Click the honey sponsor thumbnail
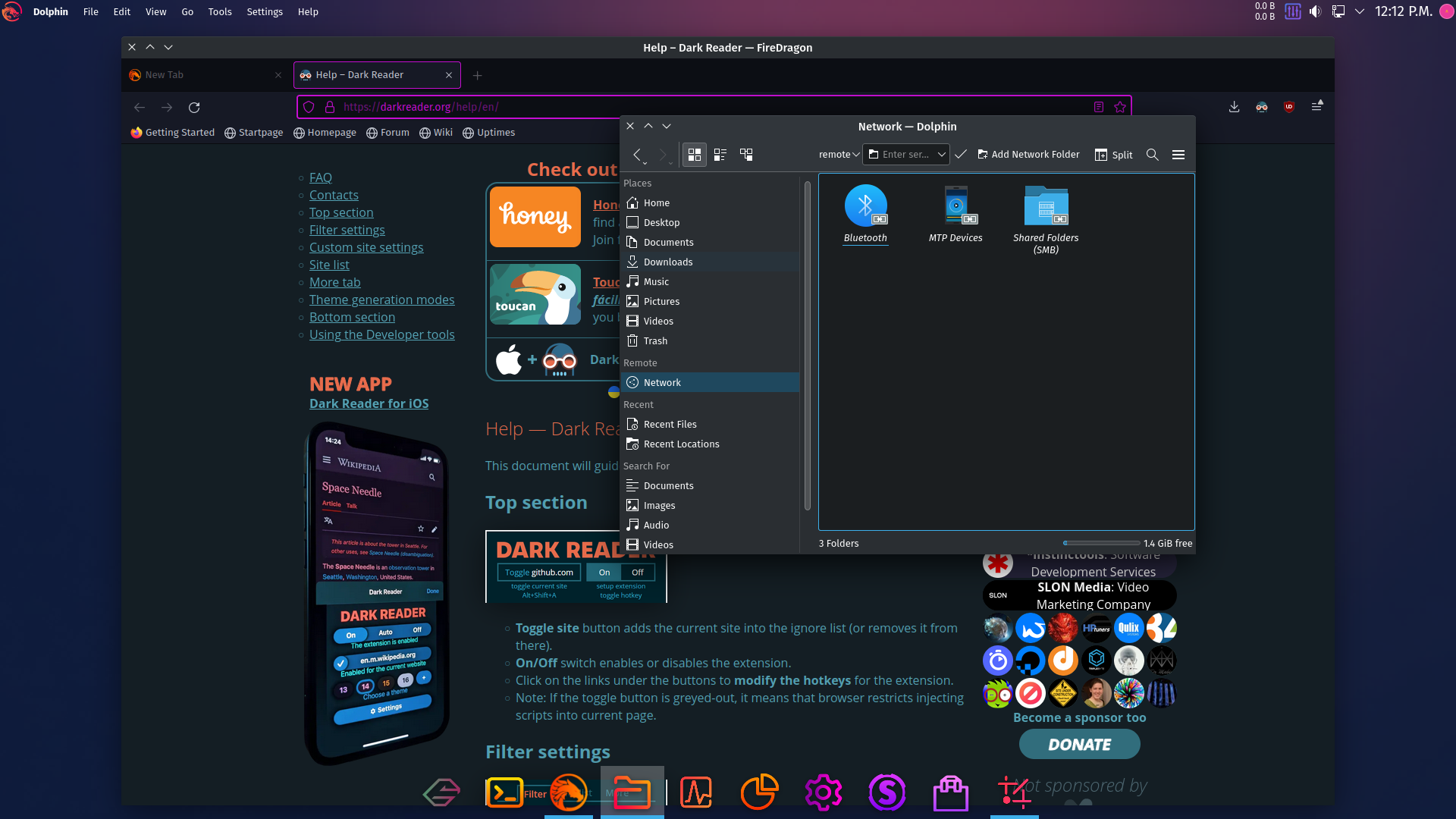 point(535,217)
